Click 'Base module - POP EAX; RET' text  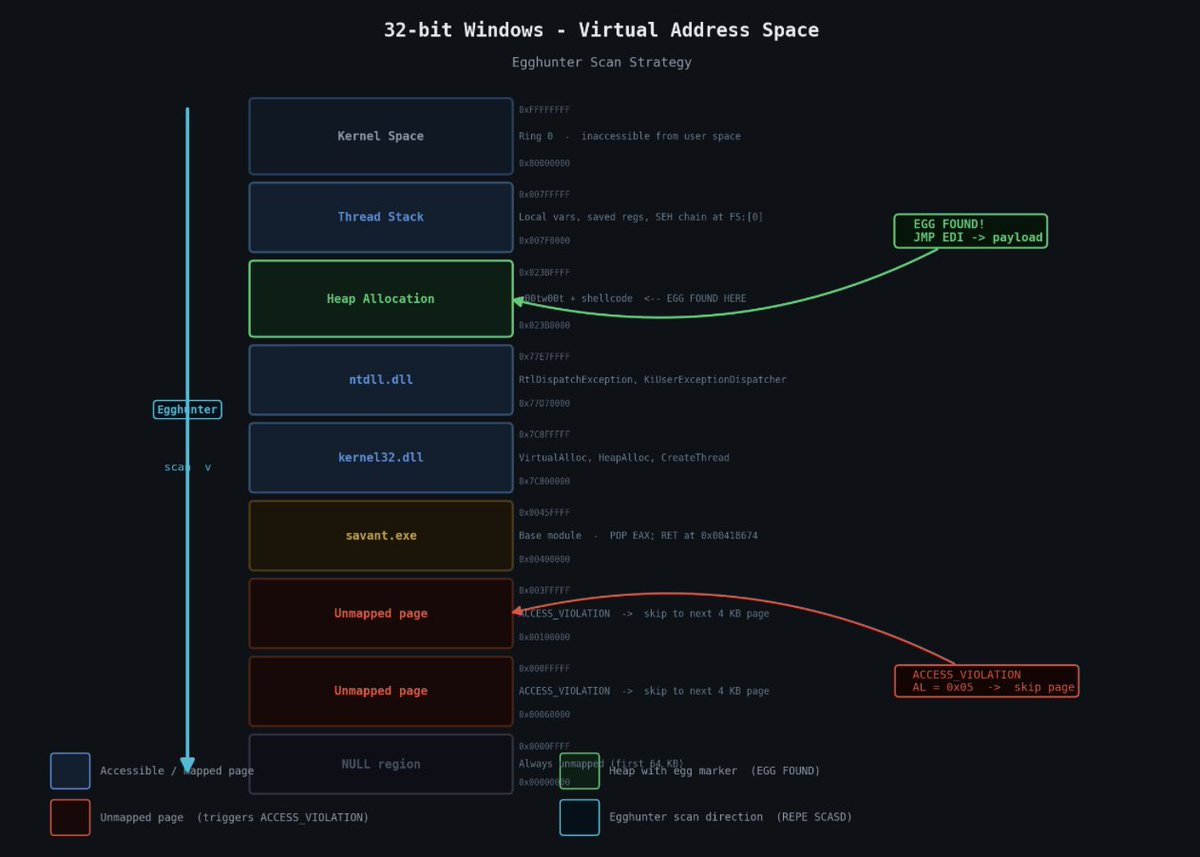pos(638,536)
